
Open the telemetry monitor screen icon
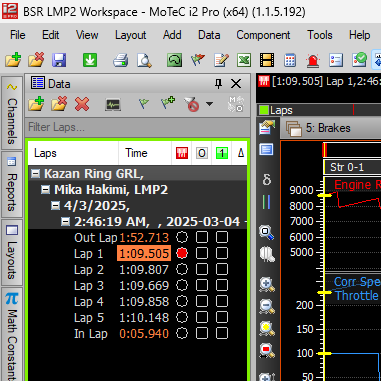pyautogui.click(x=113, y=105)
